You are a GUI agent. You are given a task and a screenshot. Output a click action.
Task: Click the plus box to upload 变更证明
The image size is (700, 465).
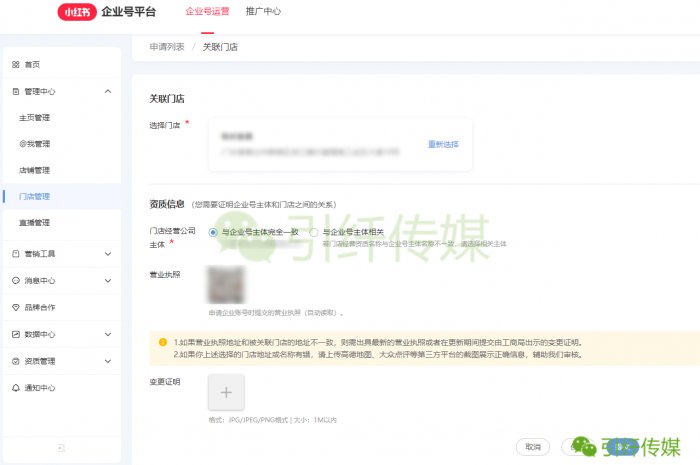(225, 393)
